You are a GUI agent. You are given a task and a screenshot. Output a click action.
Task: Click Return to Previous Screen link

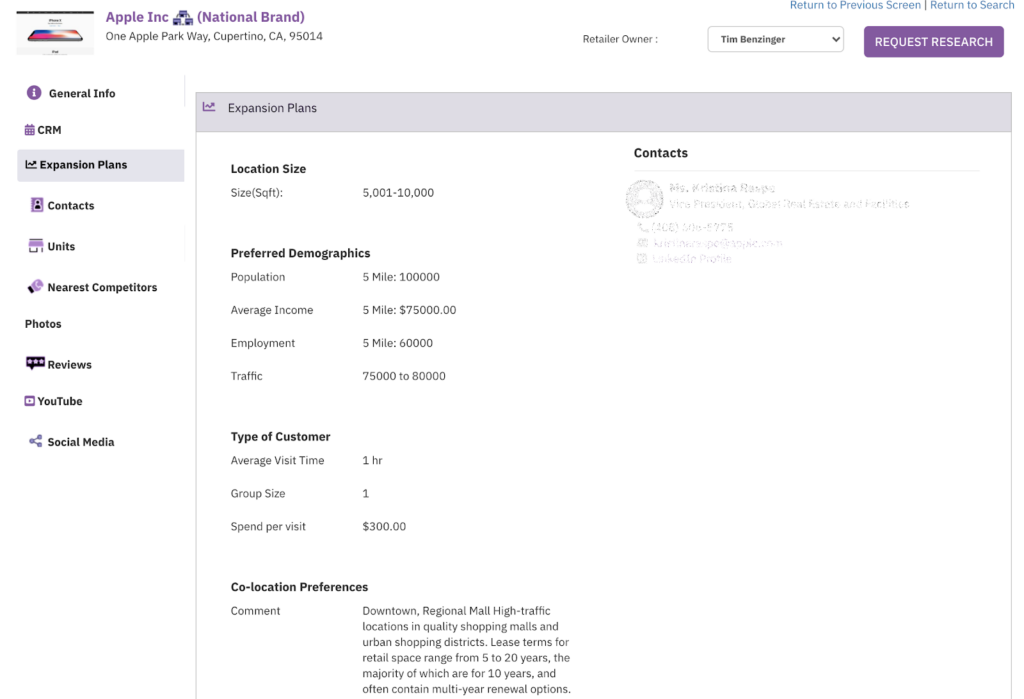855,5
